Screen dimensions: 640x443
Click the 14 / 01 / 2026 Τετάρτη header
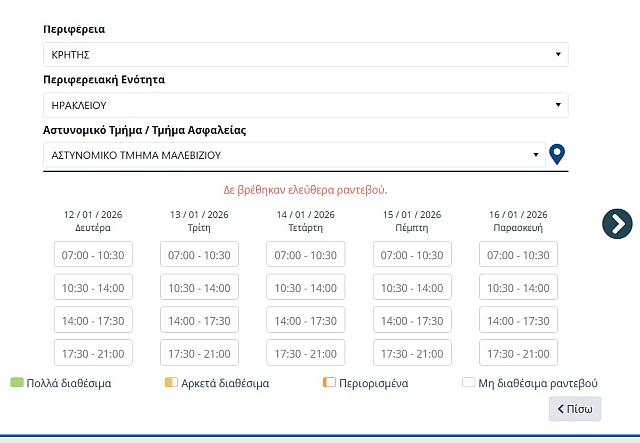(305, 221)
